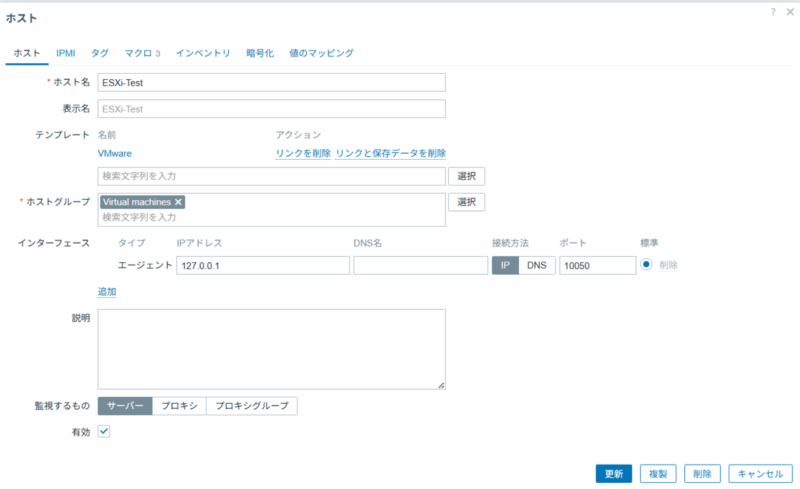Choose プロキシグループ for monitoring

click(252, 406)
